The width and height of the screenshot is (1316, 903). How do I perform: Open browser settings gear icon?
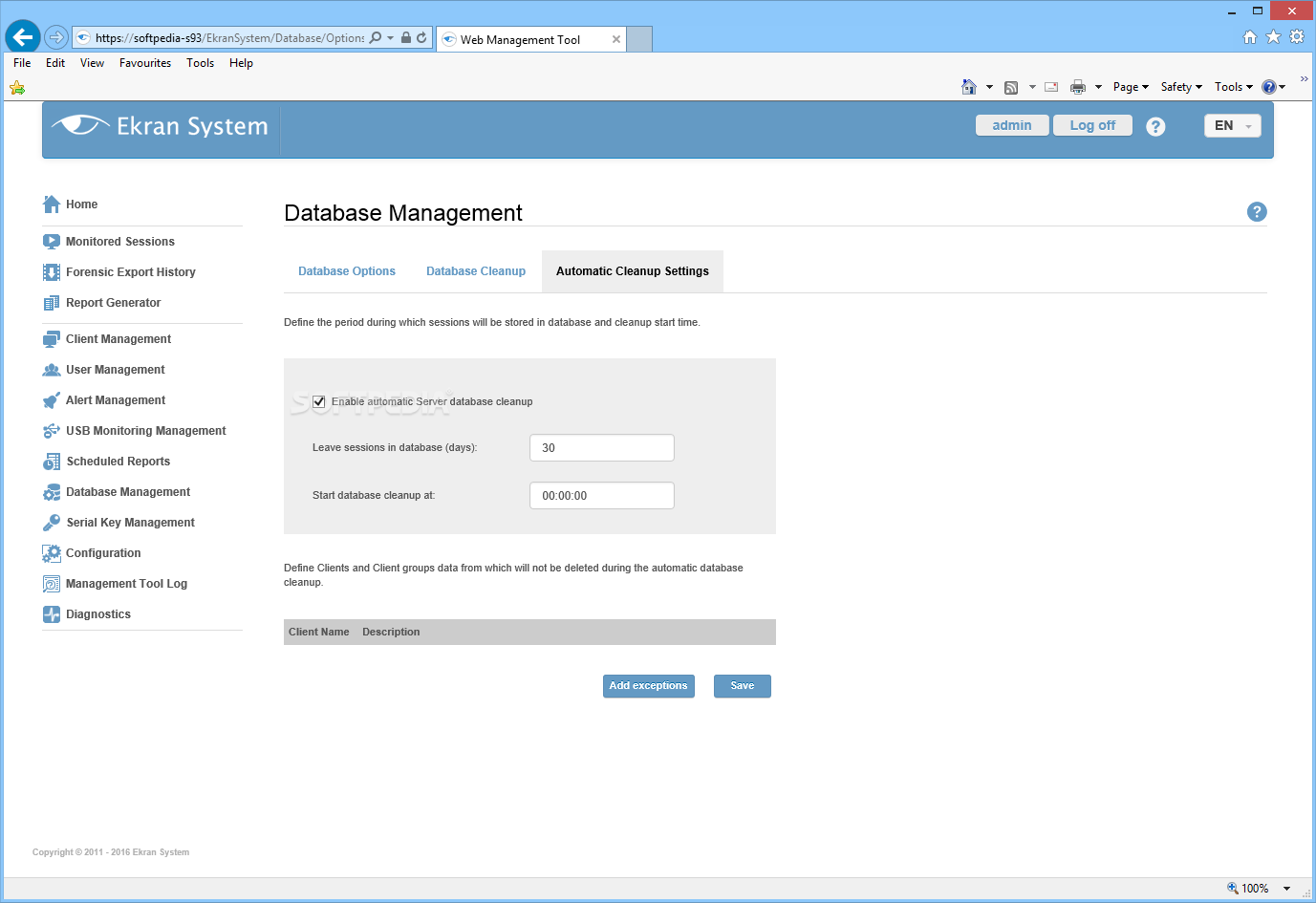click(x=1297, y=36)
